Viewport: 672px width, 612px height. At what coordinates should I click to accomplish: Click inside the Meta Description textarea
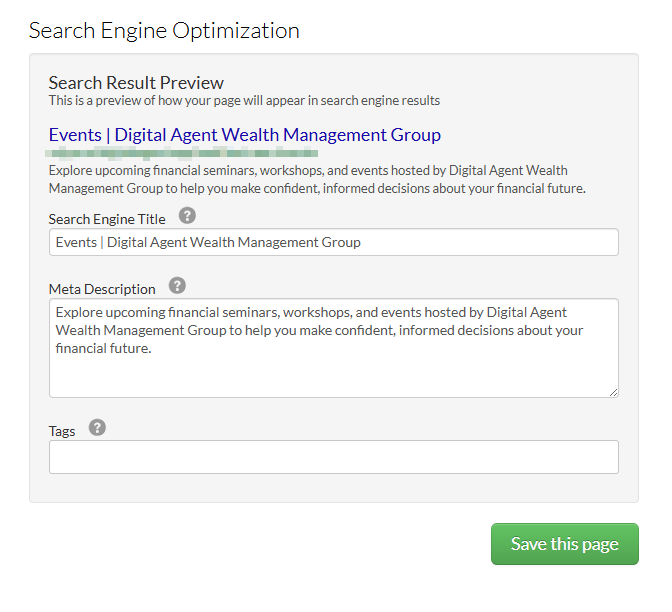pyautogui.click(x=333, y=348)
